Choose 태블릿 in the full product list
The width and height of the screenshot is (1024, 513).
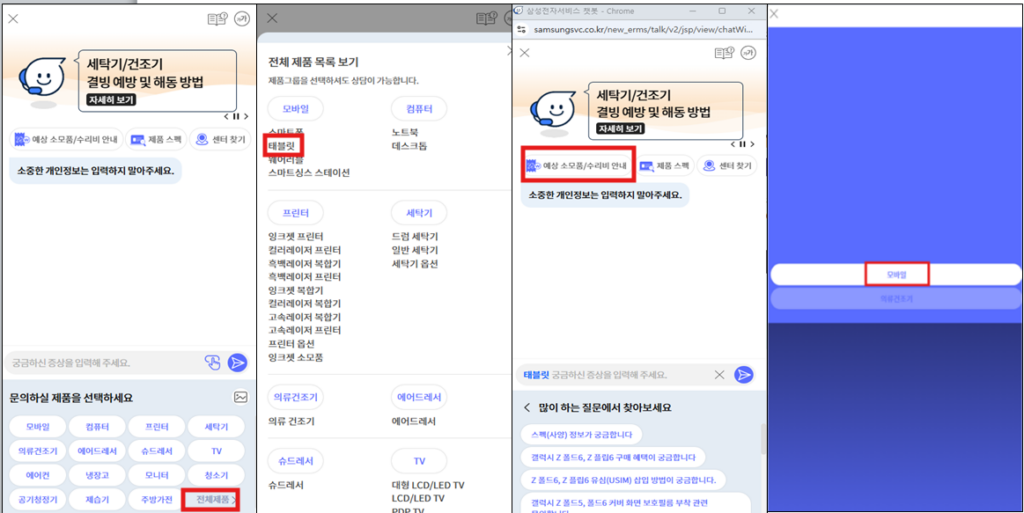click(x=282, y=146)
